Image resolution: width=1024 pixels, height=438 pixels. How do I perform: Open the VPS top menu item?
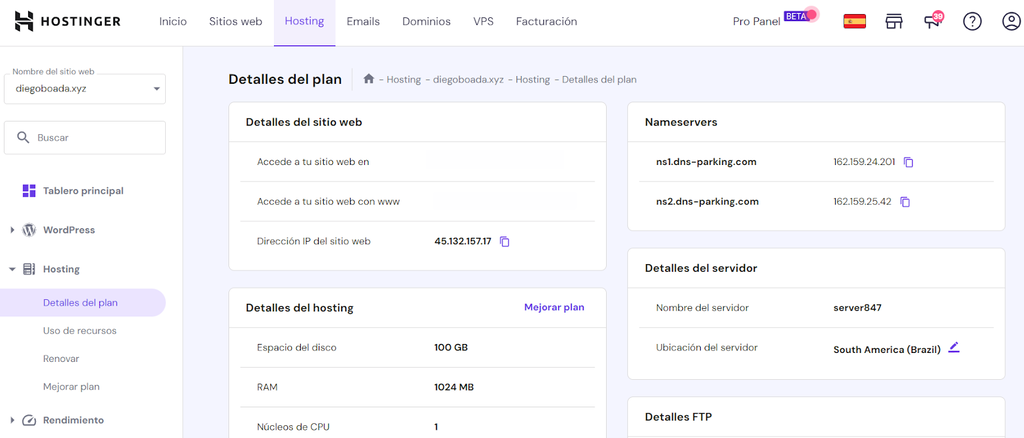coord(483,21)
